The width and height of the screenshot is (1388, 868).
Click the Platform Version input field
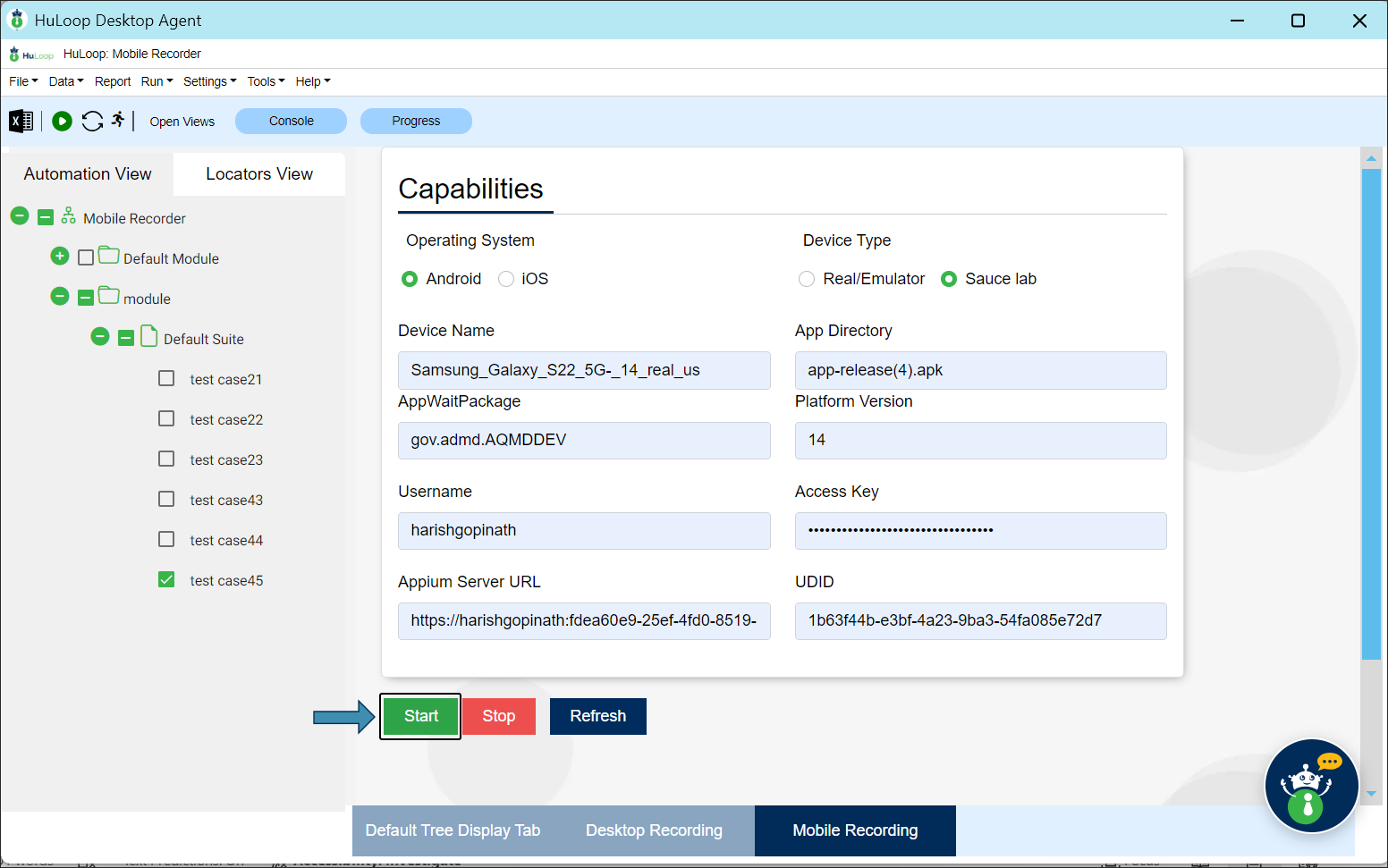coord(980,441)
